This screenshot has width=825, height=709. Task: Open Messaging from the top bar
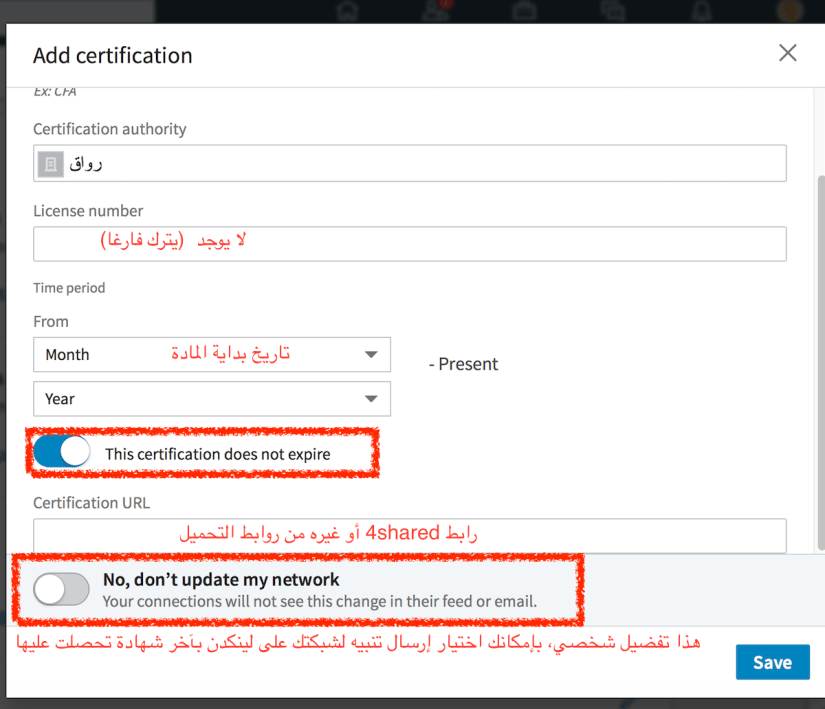click(x=613, y=12)
